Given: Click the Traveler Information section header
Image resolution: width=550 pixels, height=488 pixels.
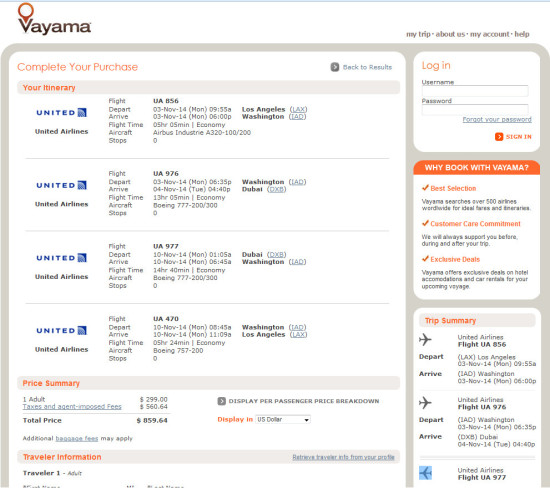Looking at the screenshot, I should (208, 457).
